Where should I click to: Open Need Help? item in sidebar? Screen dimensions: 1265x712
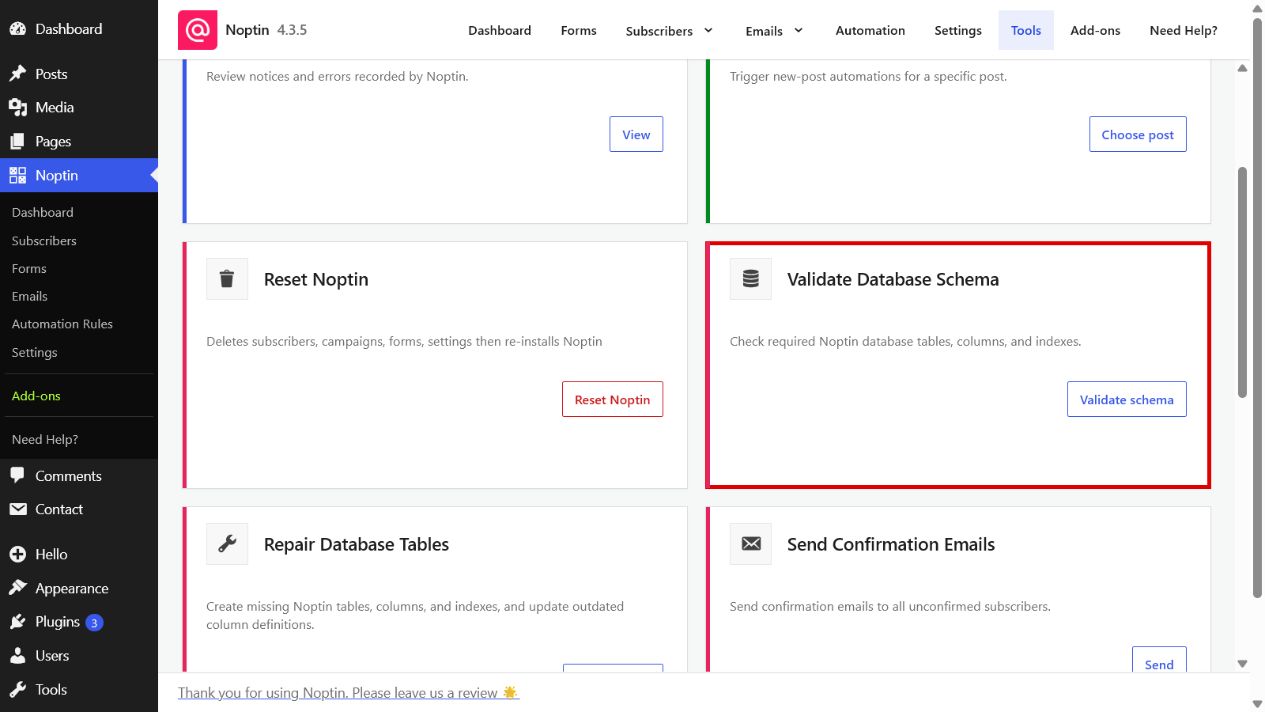click(44, 439)
